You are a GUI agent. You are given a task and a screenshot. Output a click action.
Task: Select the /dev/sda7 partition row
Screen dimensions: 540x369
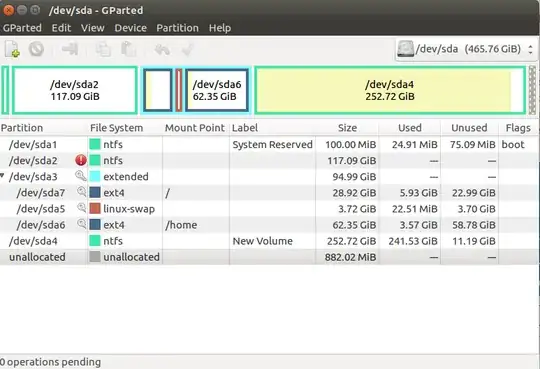tap(269, 193)
